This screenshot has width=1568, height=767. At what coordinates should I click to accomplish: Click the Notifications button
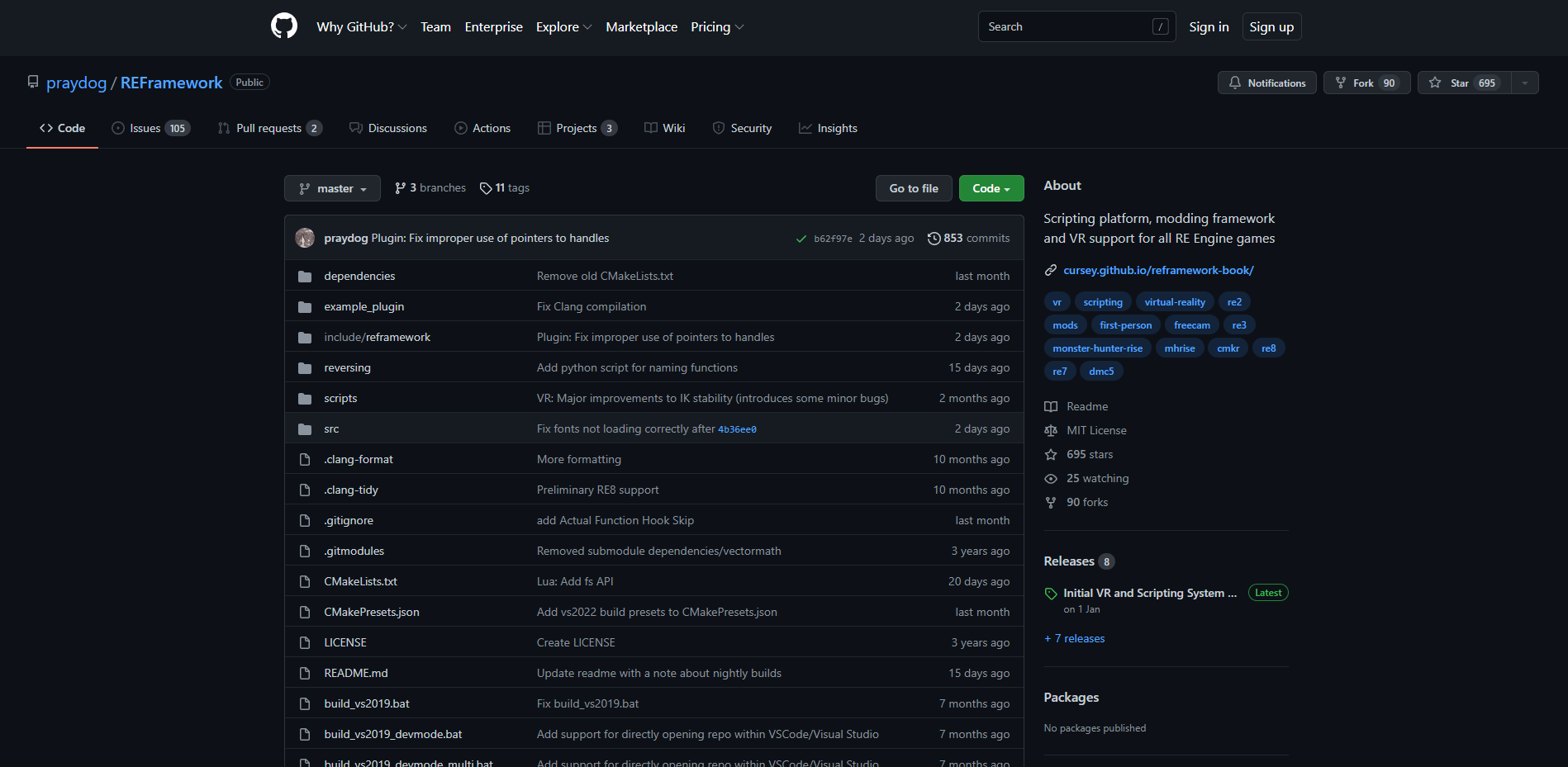pyautogui.click(x=1267, y=83)
